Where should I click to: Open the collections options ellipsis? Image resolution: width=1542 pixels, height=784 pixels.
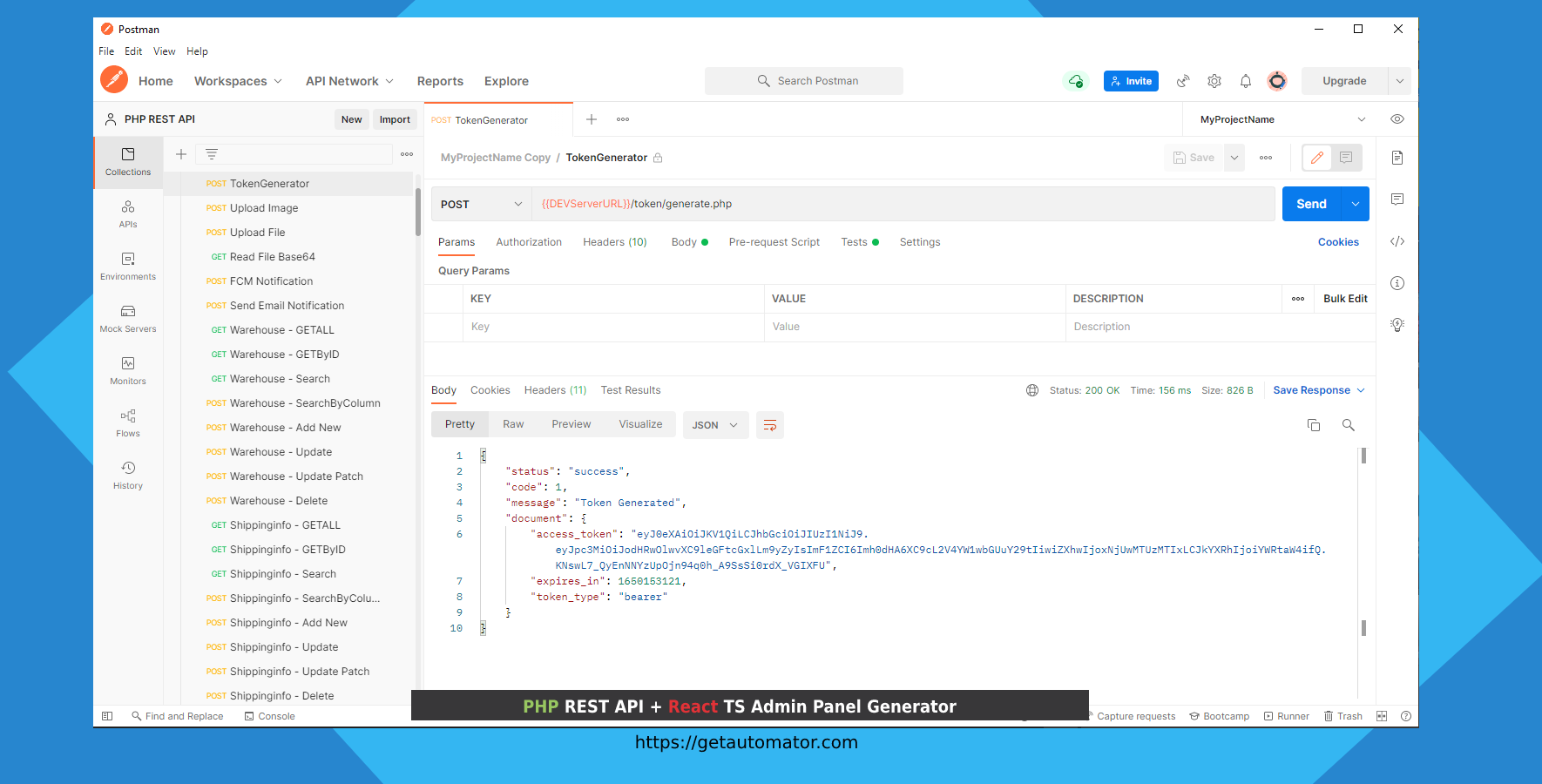click(x=407, y=154)
